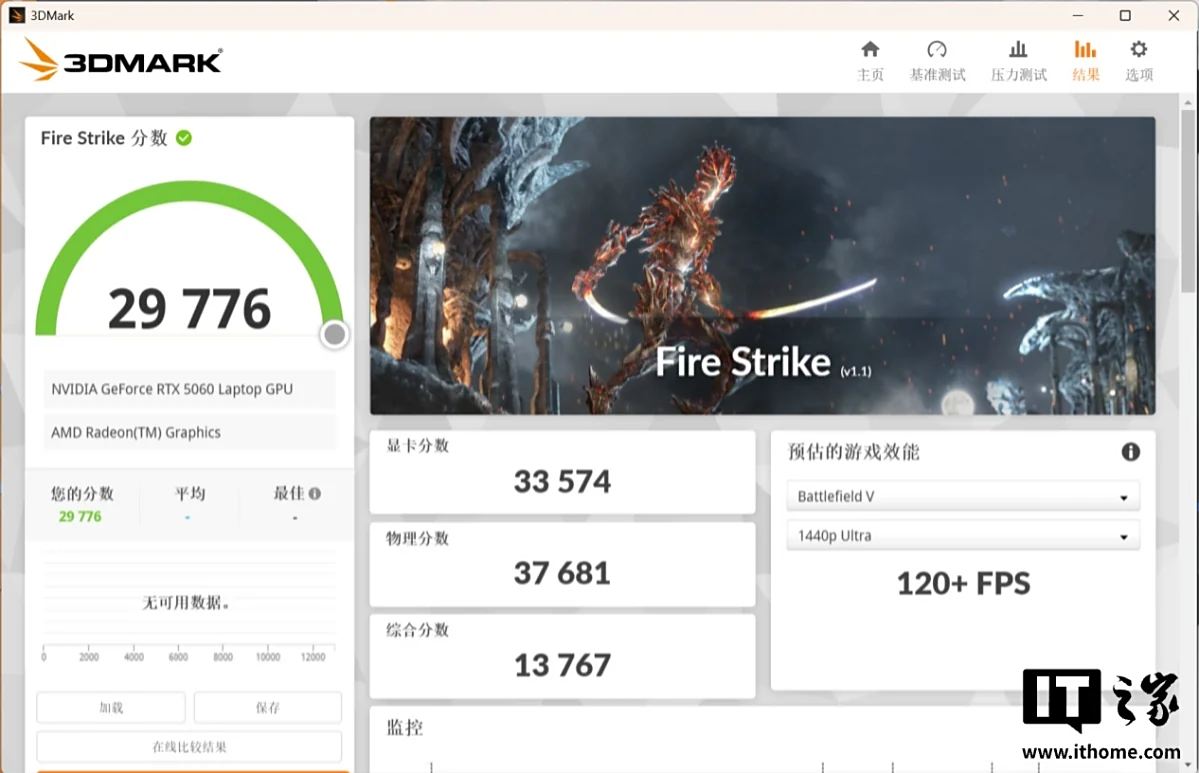Image resolution: width=1199 pixels, height=773 pixels.
Task: Expand the Battlefield V game dropdown
Action: 962,497
